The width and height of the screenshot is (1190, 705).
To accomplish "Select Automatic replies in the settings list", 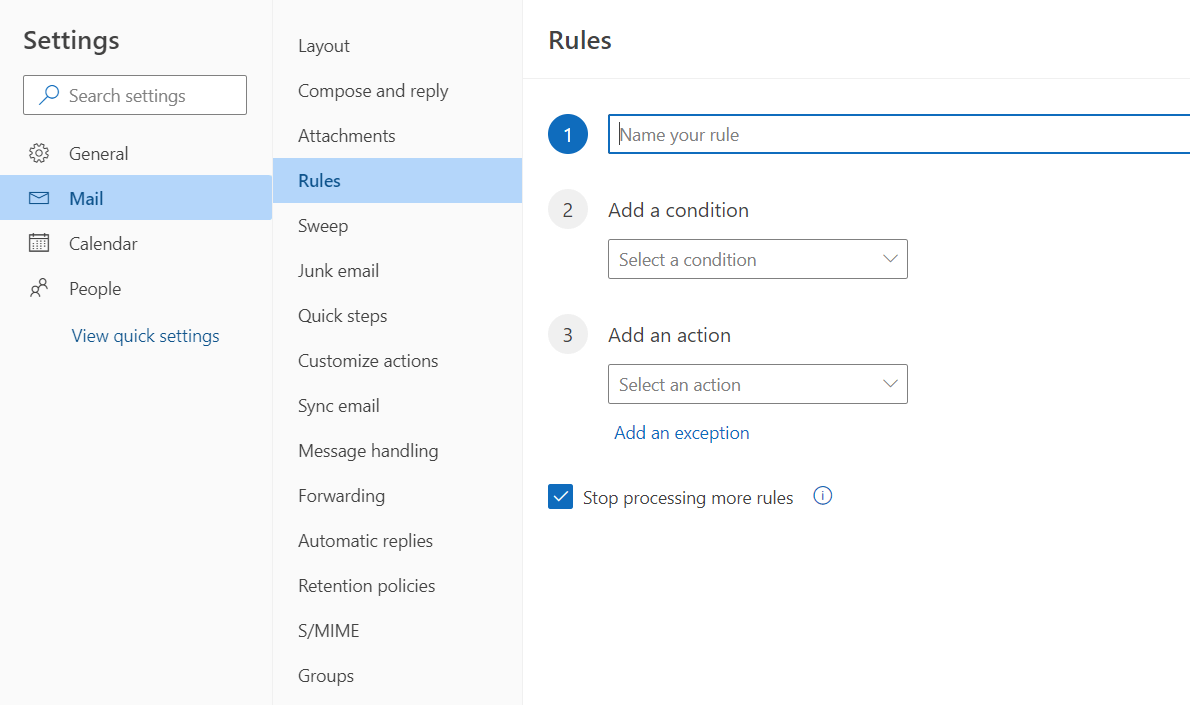I will click(x=365, y=540).
